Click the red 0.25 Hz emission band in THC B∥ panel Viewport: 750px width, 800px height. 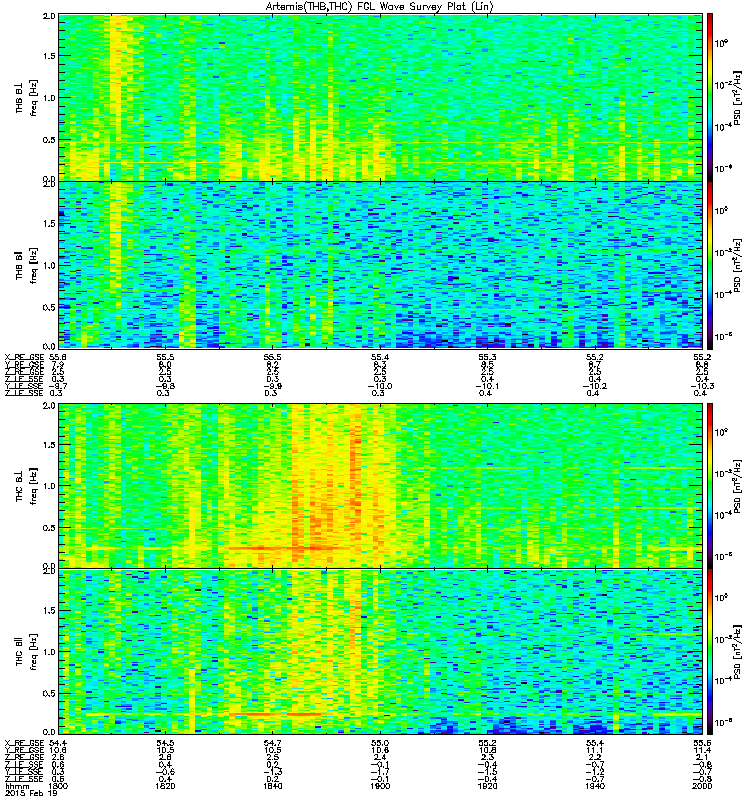[276, 714]
